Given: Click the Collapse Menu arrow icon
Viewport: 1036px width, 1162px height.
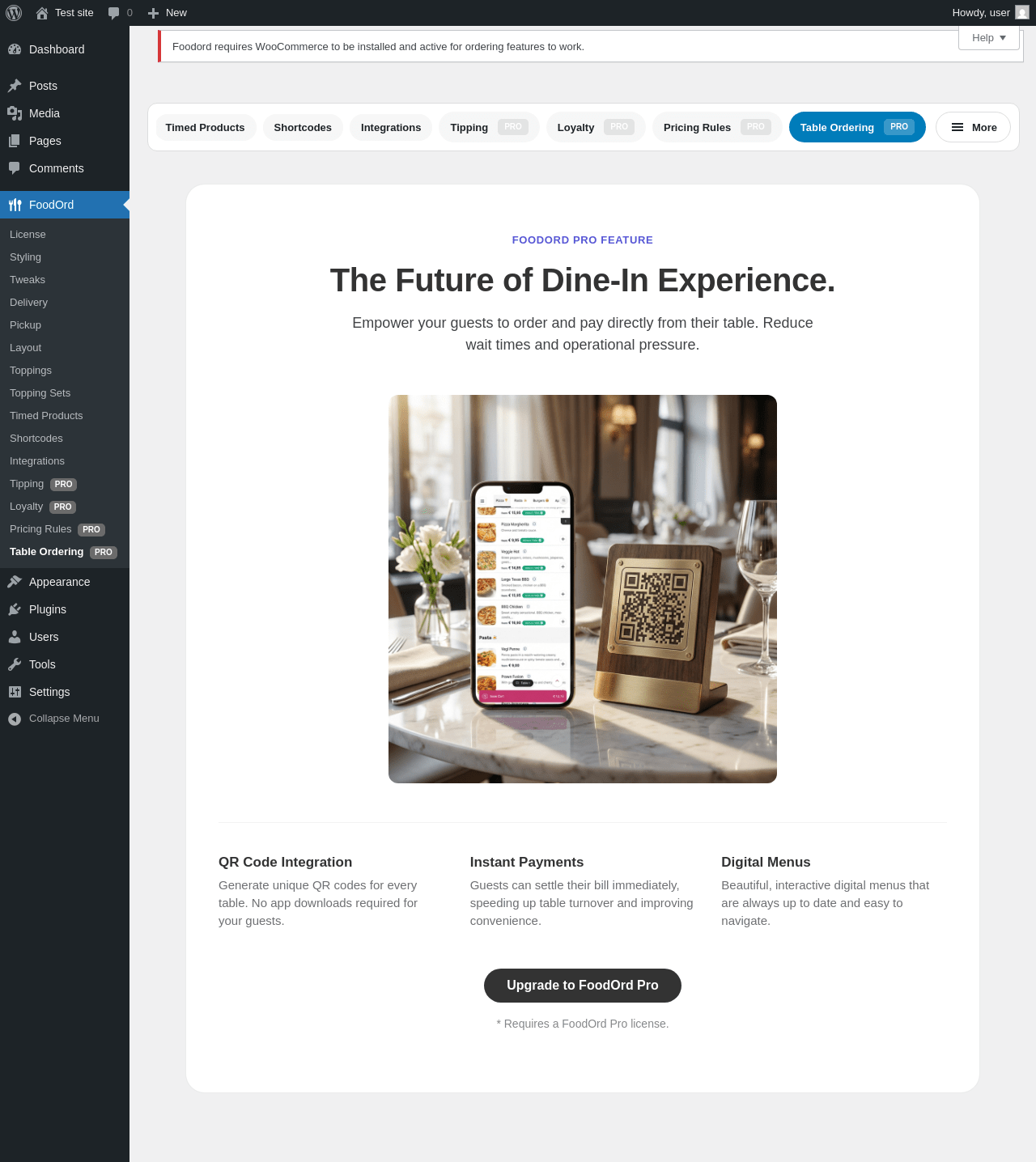Looking at the screenshot, I should pos(15,719).
